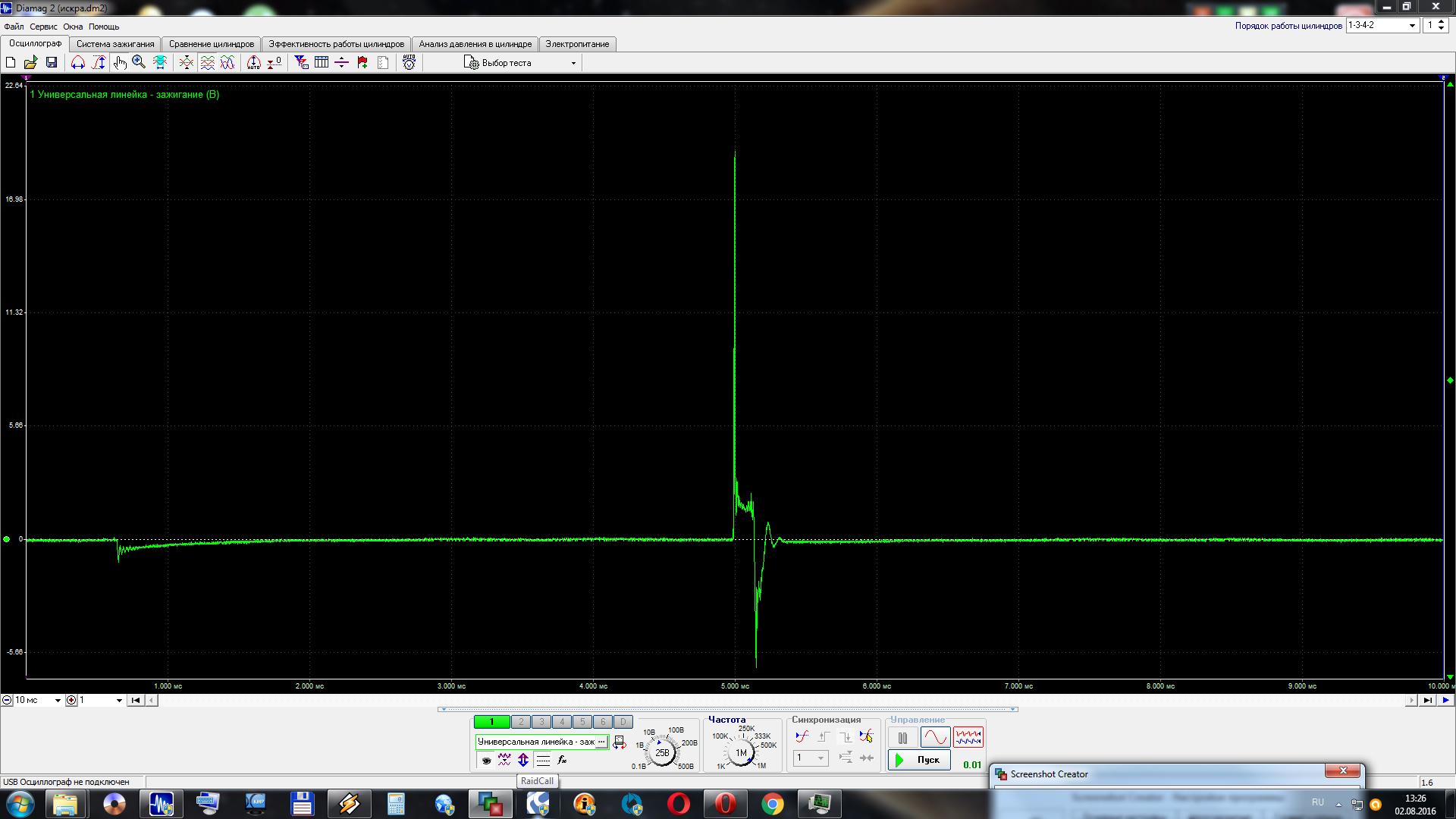Viewport: 1456px width, 819px height.
Task: Click the sync on signal level icon
Action: pos(802,736)
